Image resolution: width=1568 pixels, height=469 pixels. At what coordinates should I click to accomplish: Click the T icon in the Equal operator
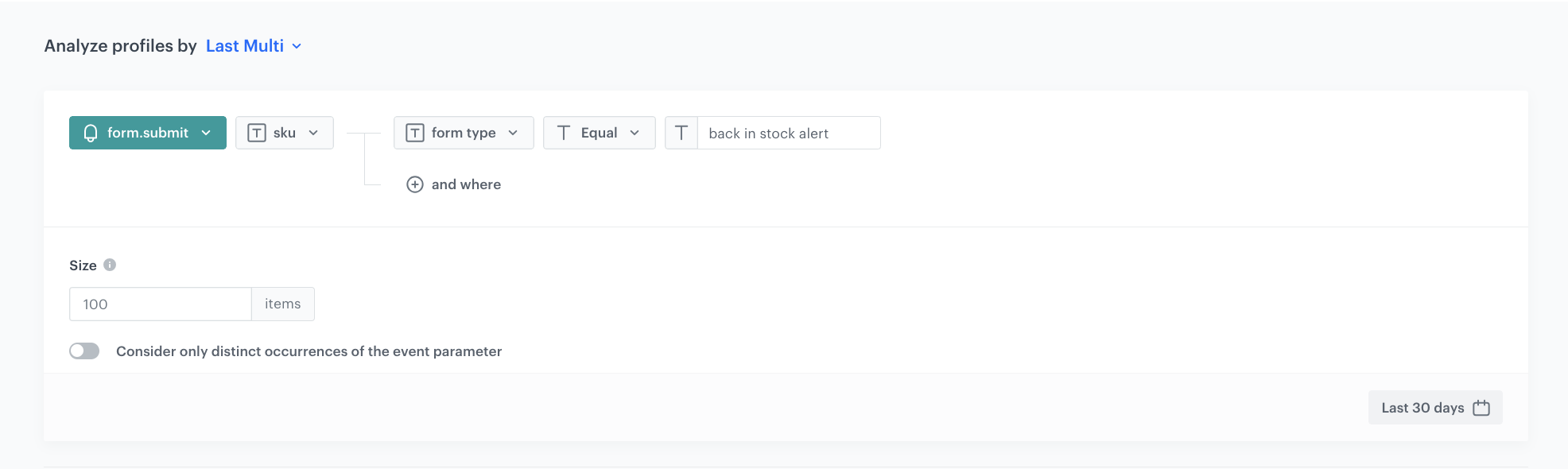coord(564,133)
